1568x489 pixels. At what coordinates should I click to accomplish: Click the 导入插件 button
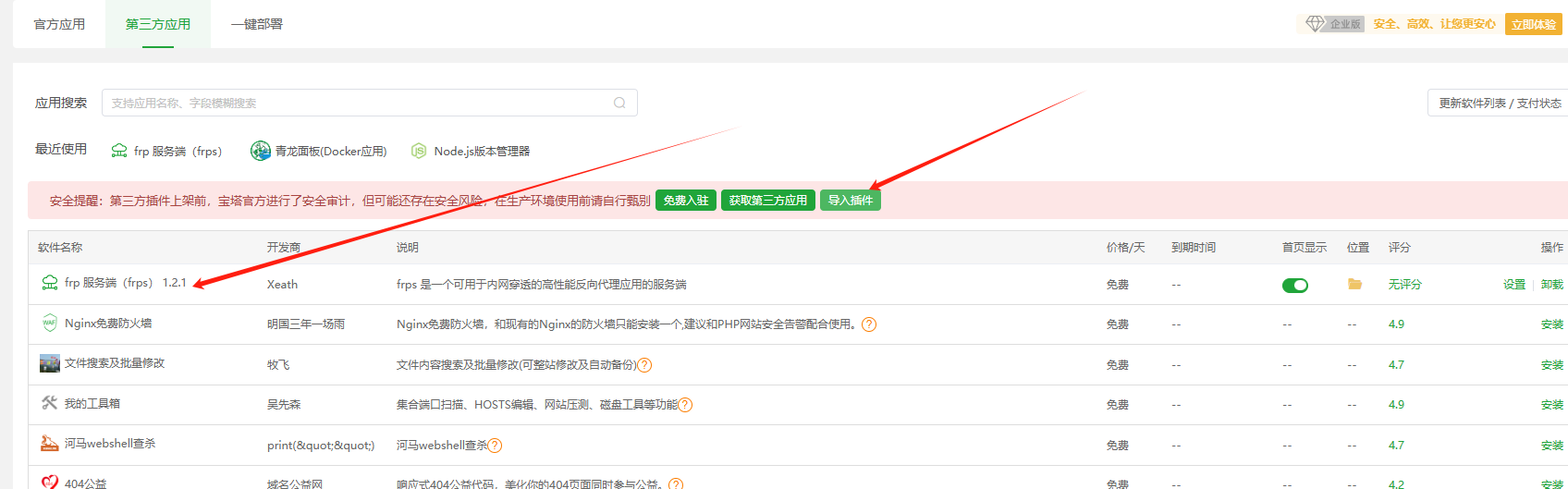850,201
